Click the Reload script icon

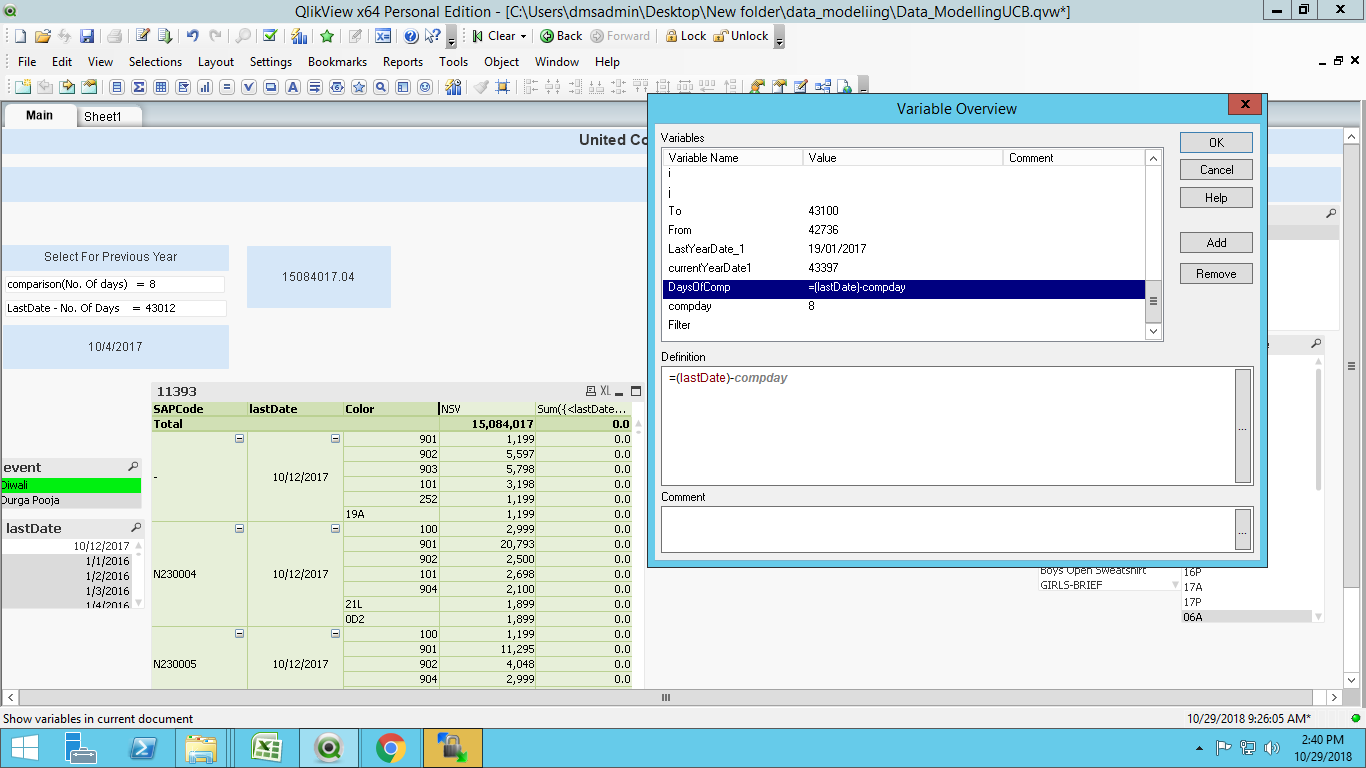(x=164, y=36)
